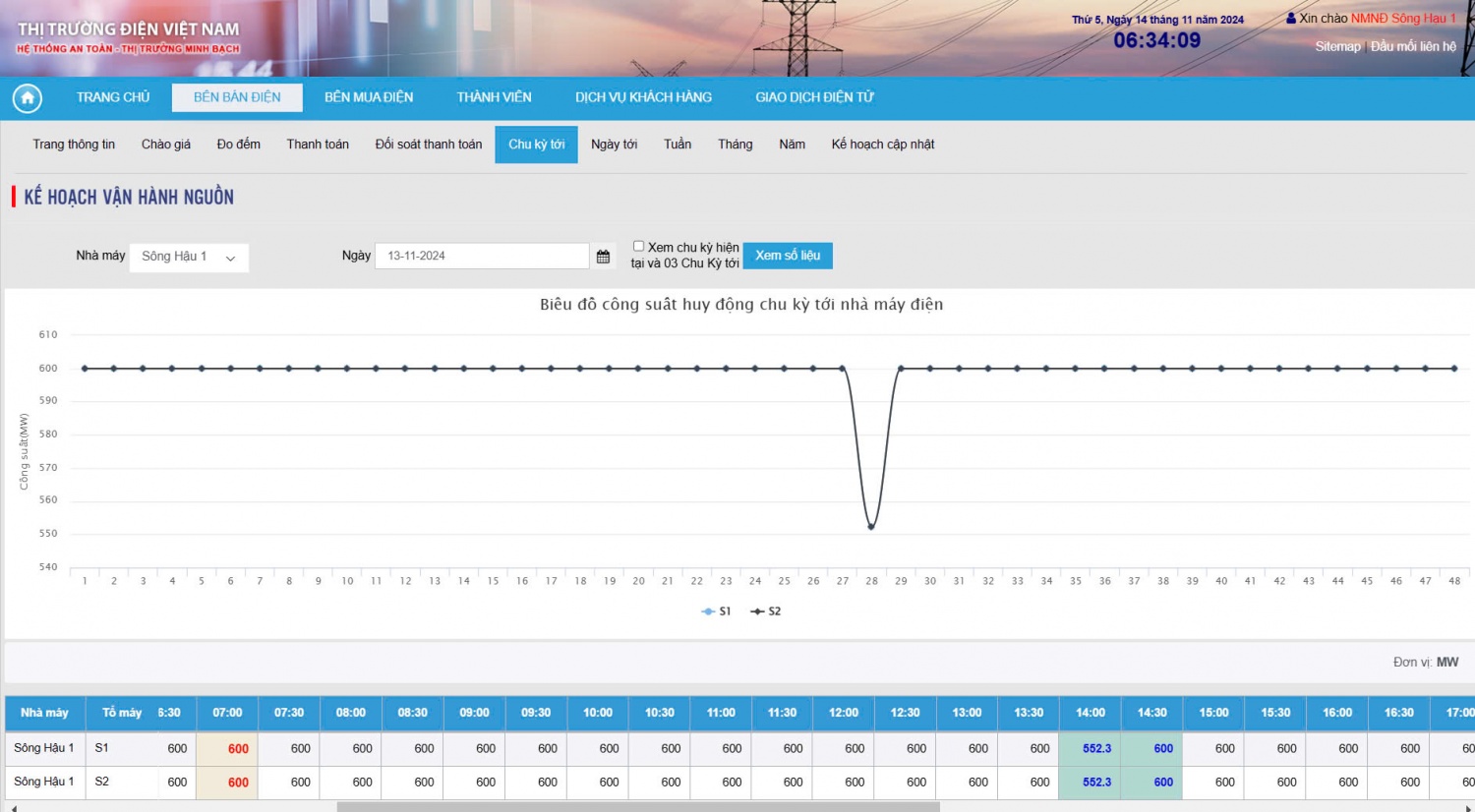Switch to the Ngày tới tab

pyautogui.click(x=614, y=145)
